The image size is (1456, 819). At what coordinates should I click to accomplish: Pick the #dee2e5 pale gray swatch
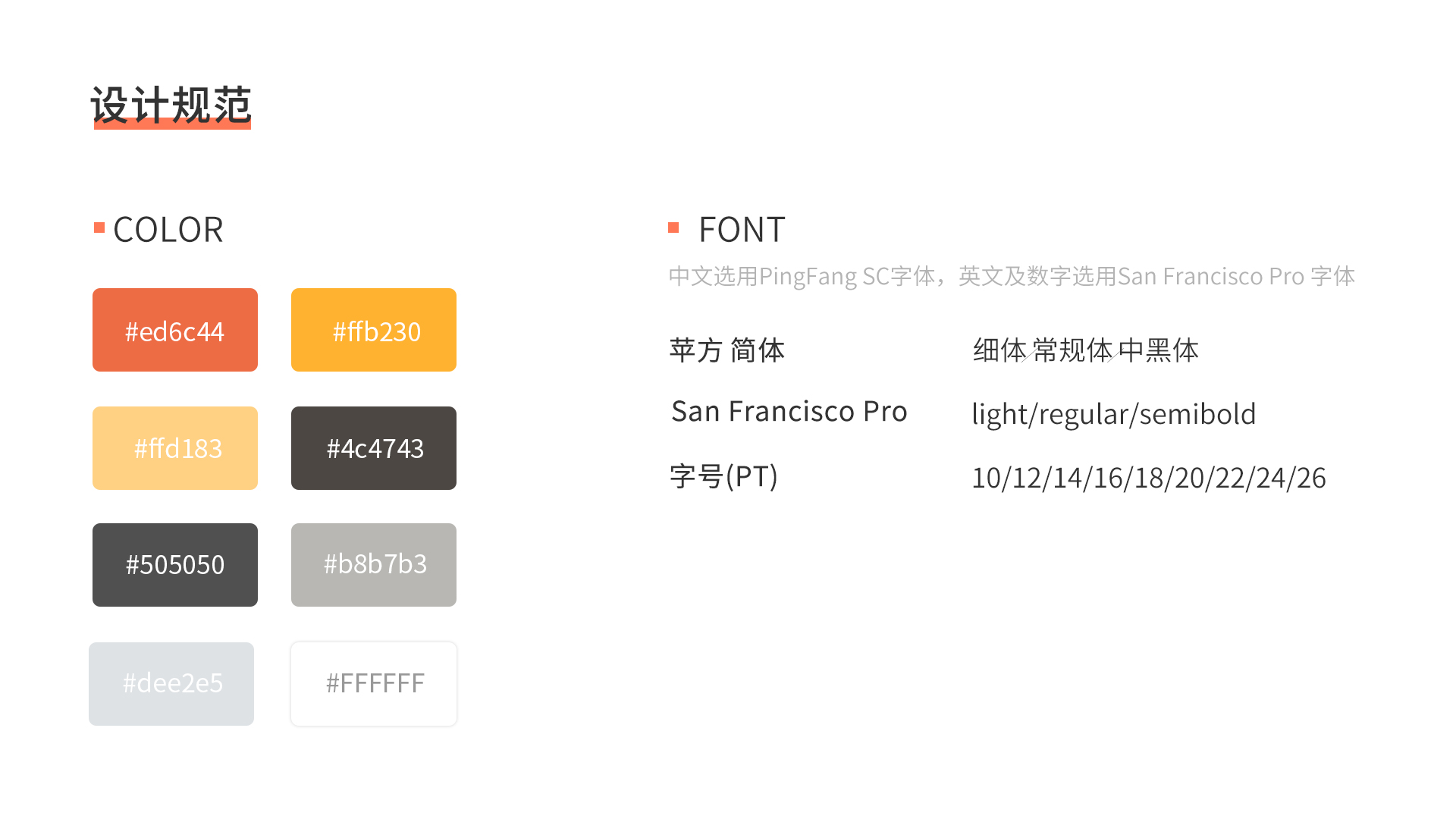pos(171,684)
